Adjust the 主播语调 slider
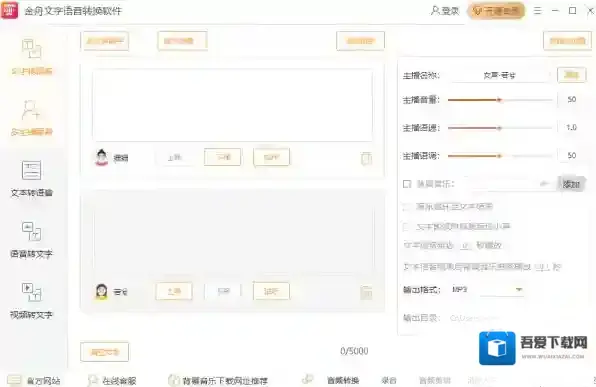 click(500, 156)
